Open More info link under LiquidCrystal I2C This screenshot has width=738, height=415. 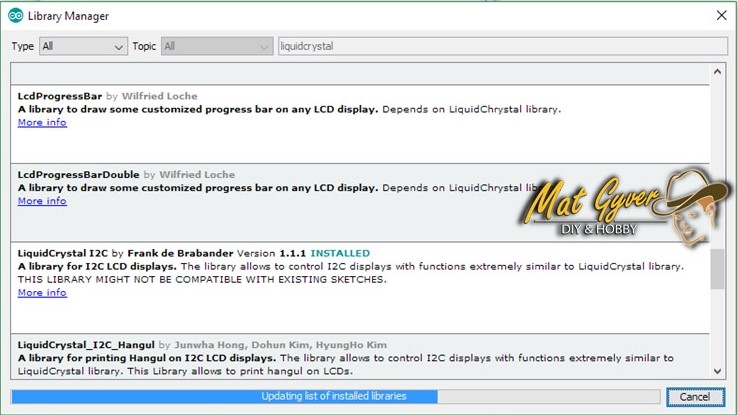(x=42, y=293)
